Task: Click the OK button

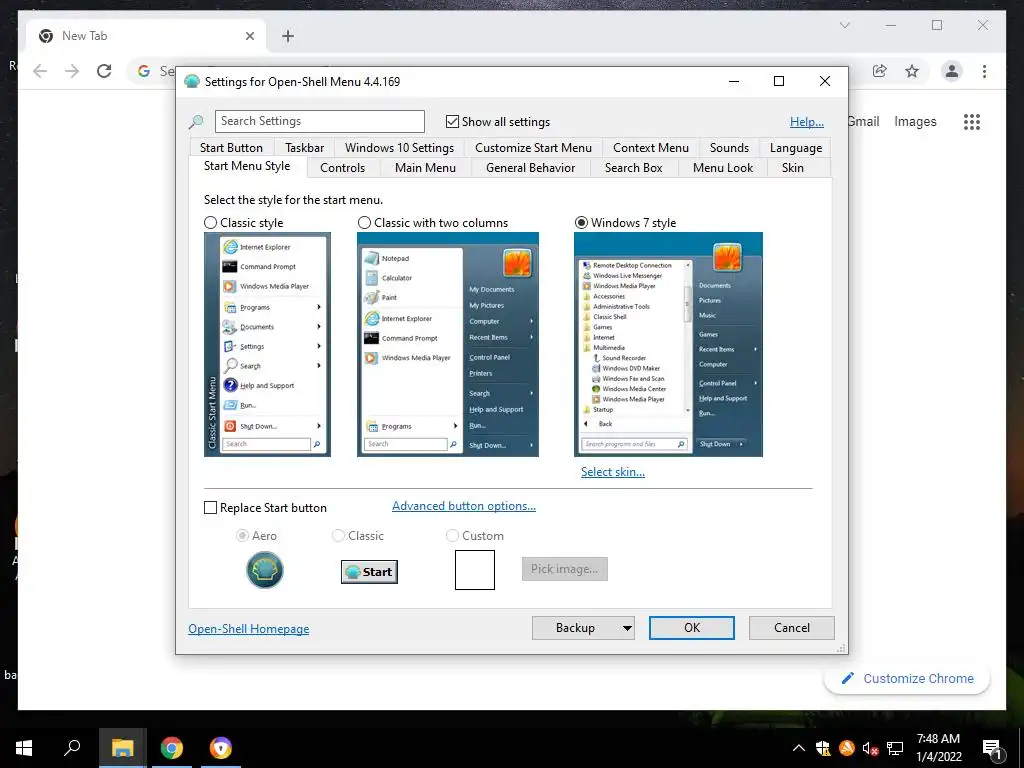Action: click(x=692, y=628)
